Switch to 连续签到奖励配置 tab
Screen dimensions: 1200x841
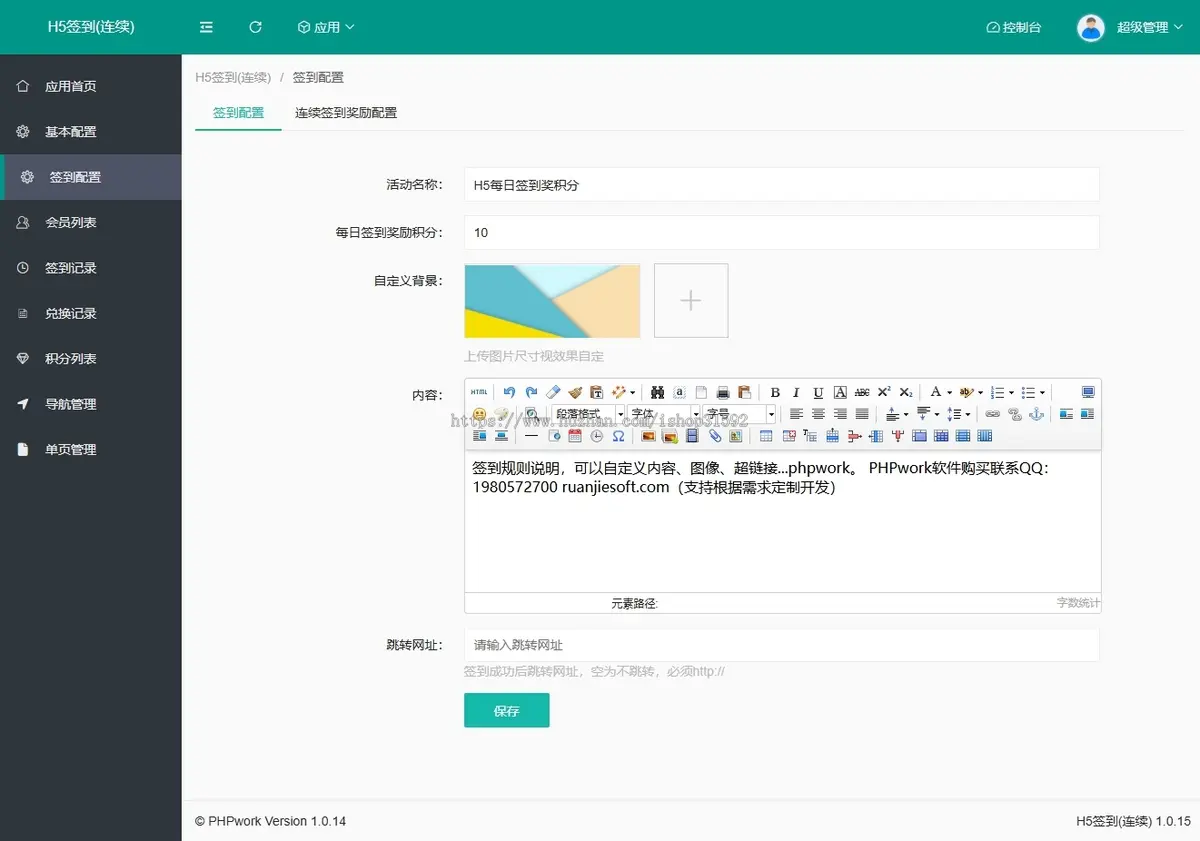(x=346, y=113)
